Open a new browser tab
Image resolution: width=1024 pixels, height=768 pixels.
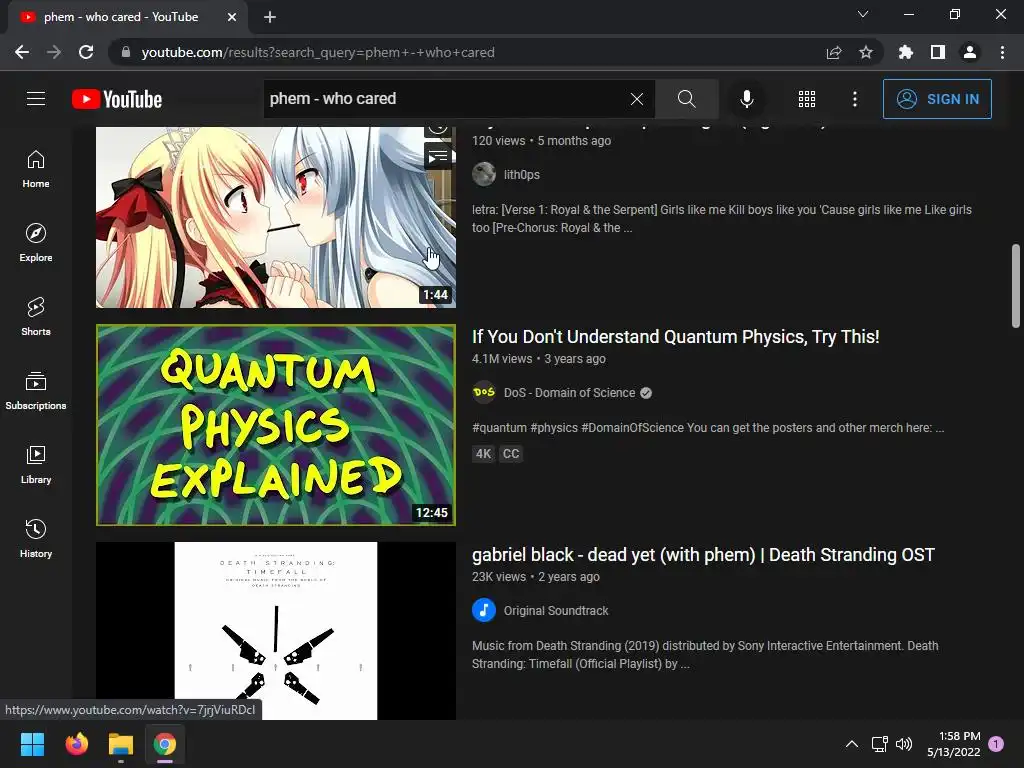click(270, 17)
